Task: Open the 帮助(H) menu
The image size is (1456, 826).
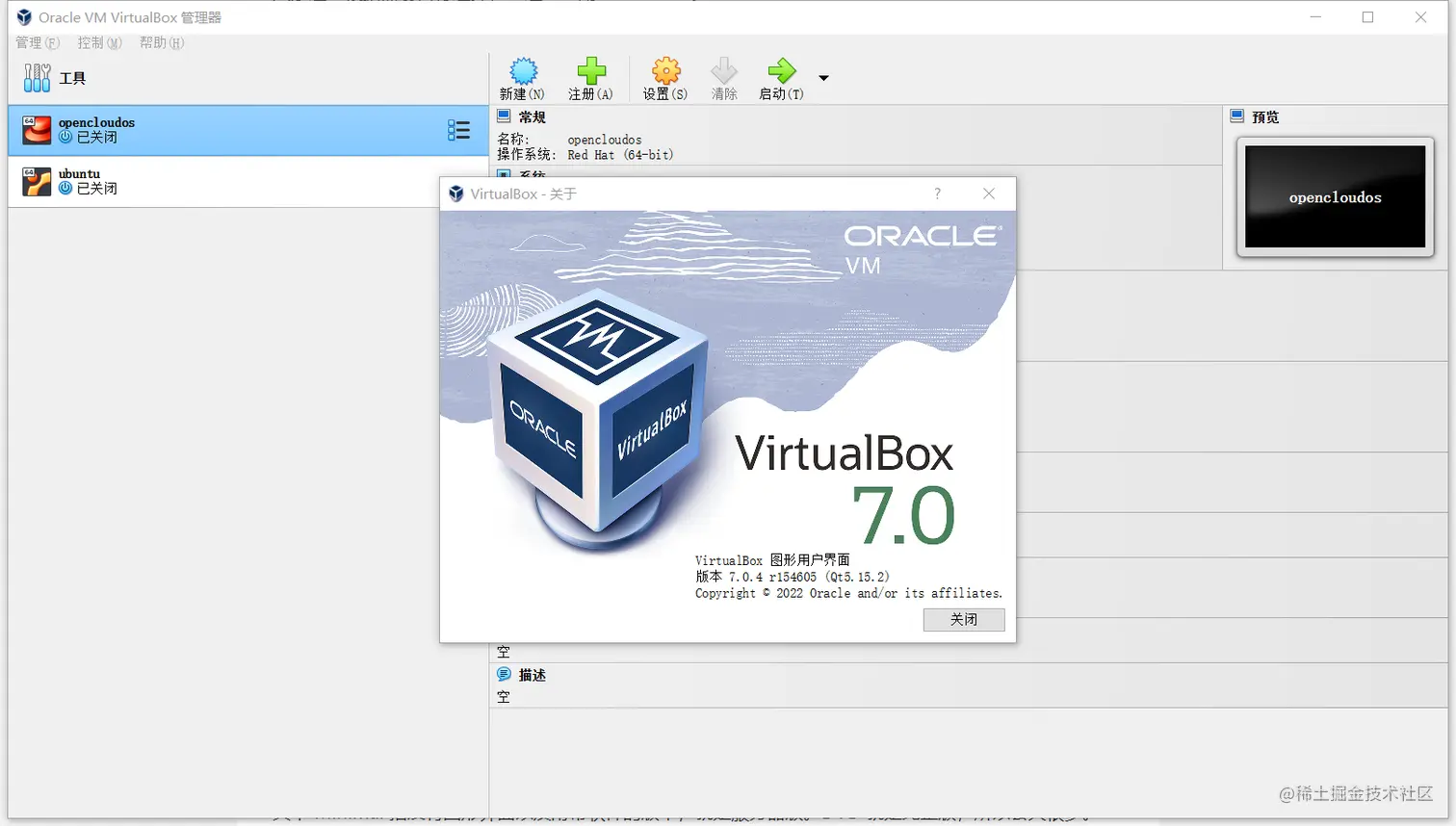Action: coord(162,42)
